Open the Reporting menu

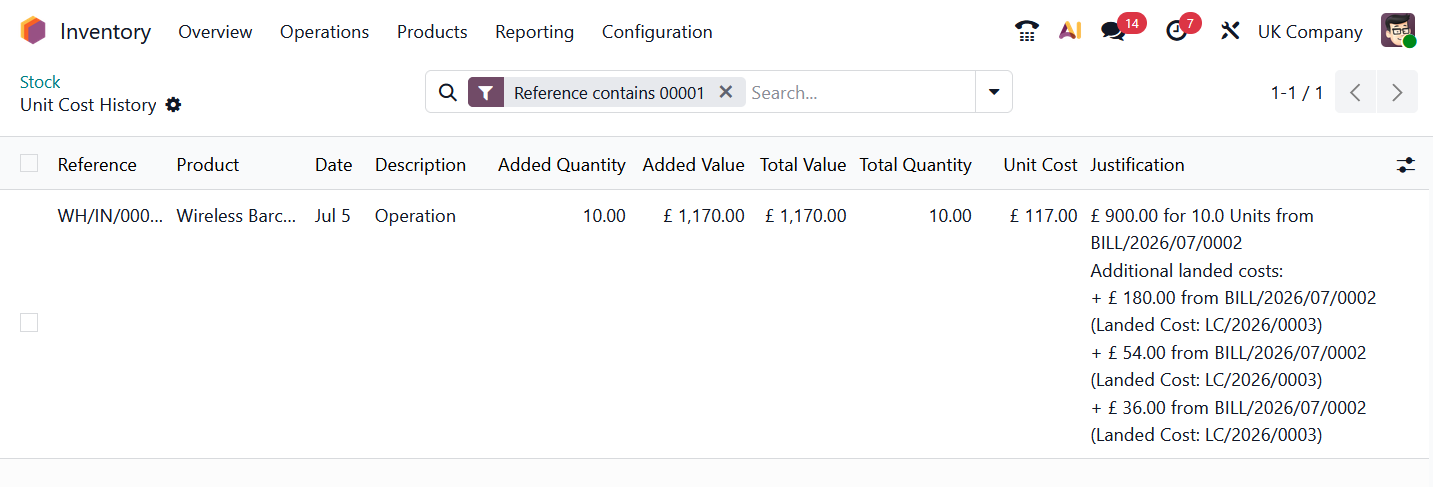pyautogui.click(x=534, y=32)
